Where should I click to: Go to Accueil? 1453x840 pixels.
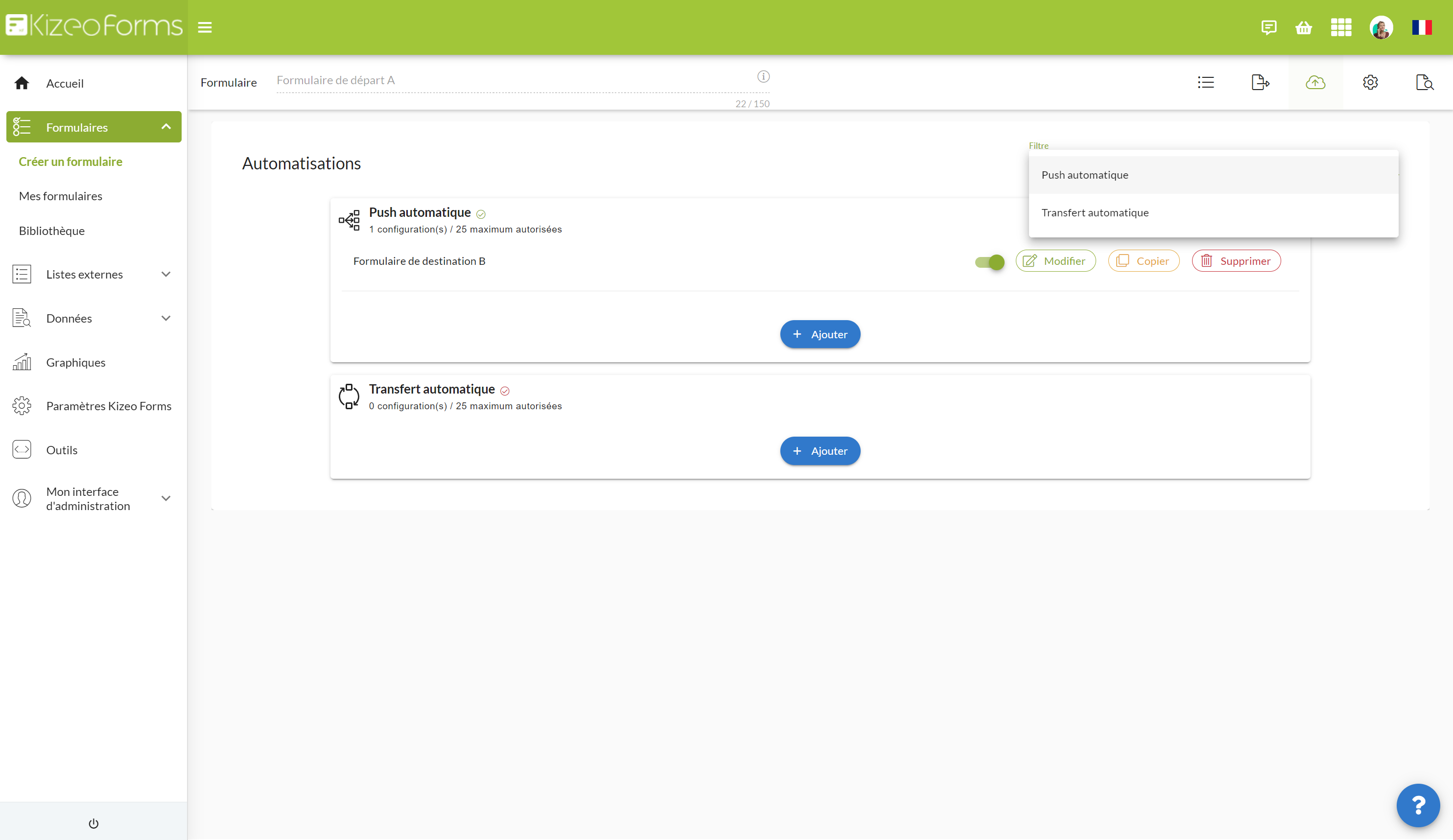(65, 83)
